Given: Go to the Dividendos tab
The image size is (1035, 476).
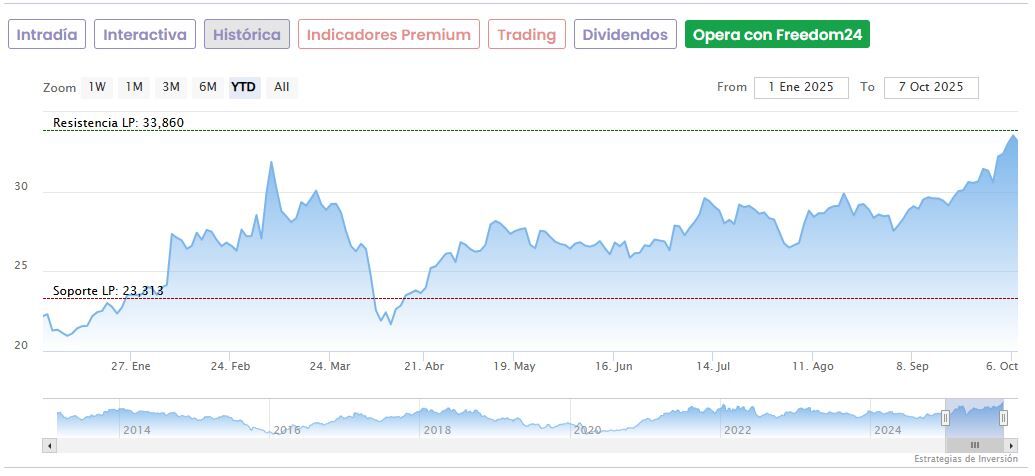Looking at the screenshot, I should (625, 35).
